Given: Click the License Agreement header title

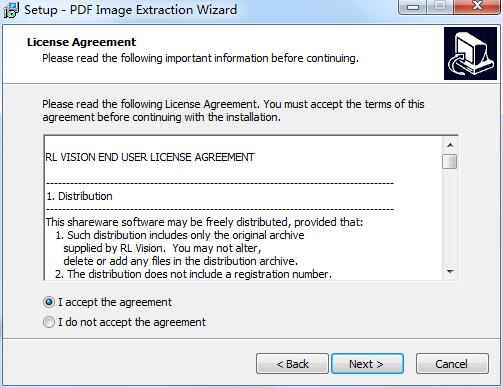Looking at the screenshot, I should [x=81, y=42].
